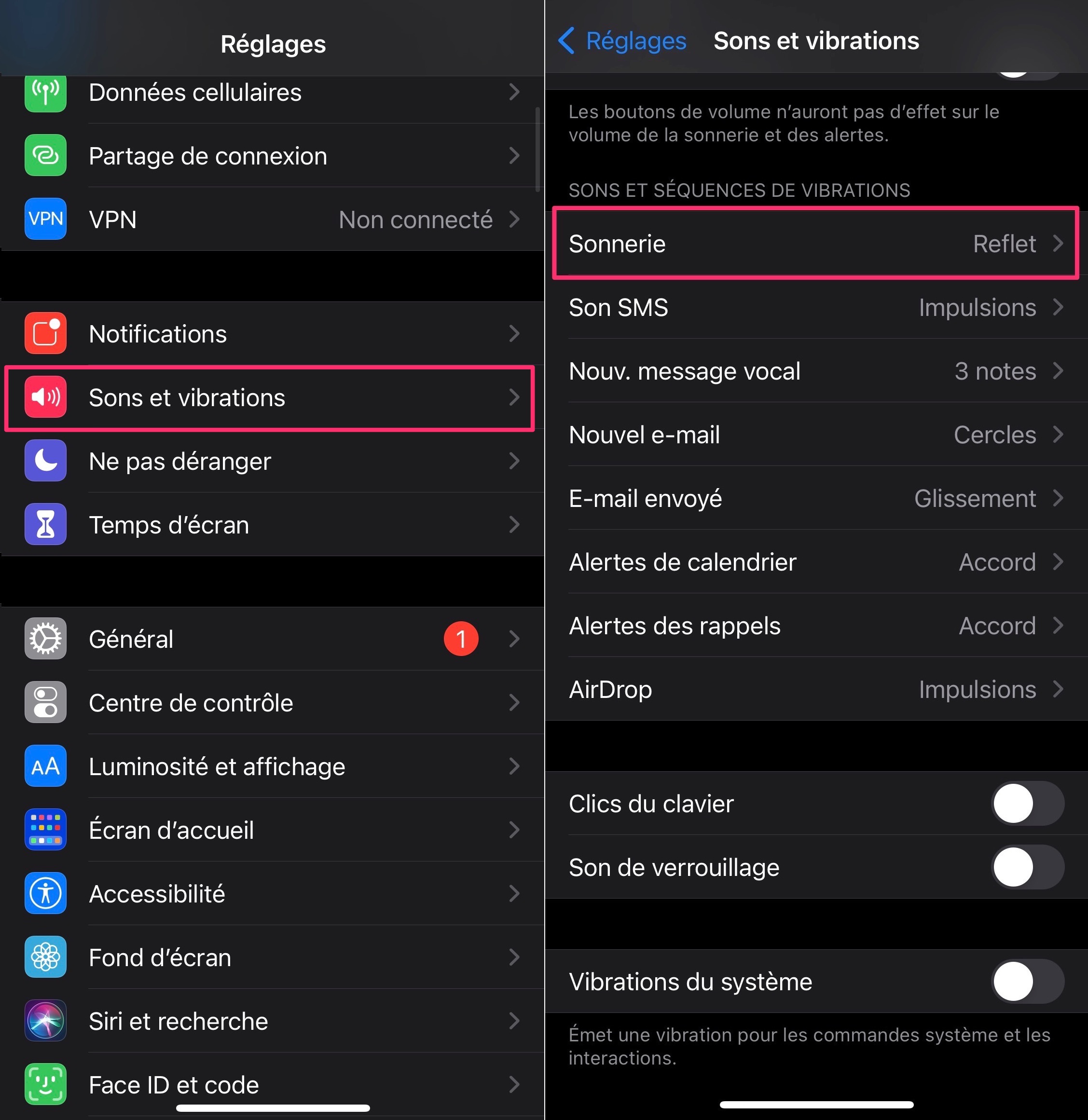Image resolution: width=1088 pixels, height=1120 pixels.
Task: Tap the green Données cellulaires antenna icon
Action: (x=45, y=93)
